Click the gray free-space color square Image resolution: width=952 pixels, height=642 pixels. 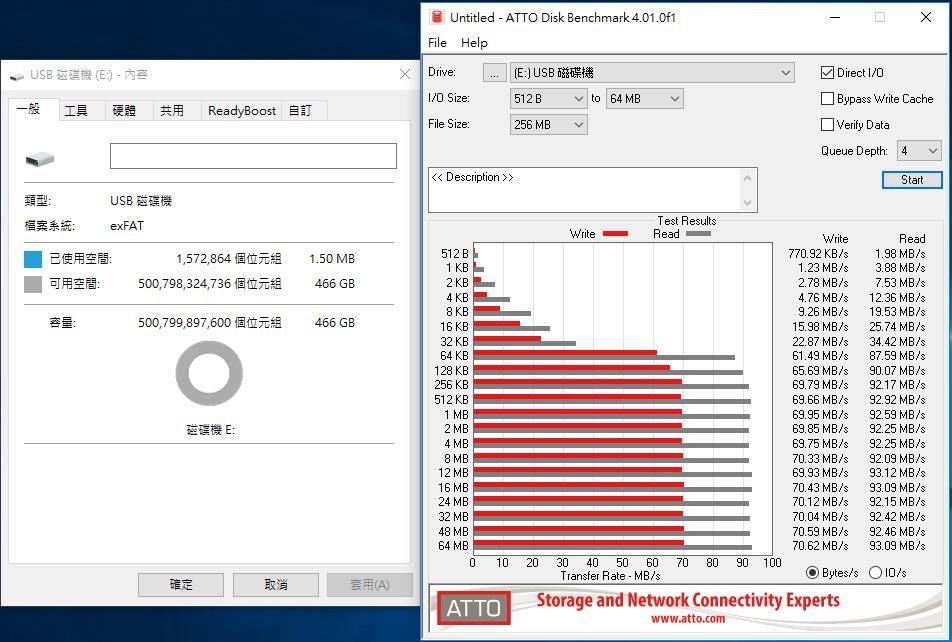[33, 284]
